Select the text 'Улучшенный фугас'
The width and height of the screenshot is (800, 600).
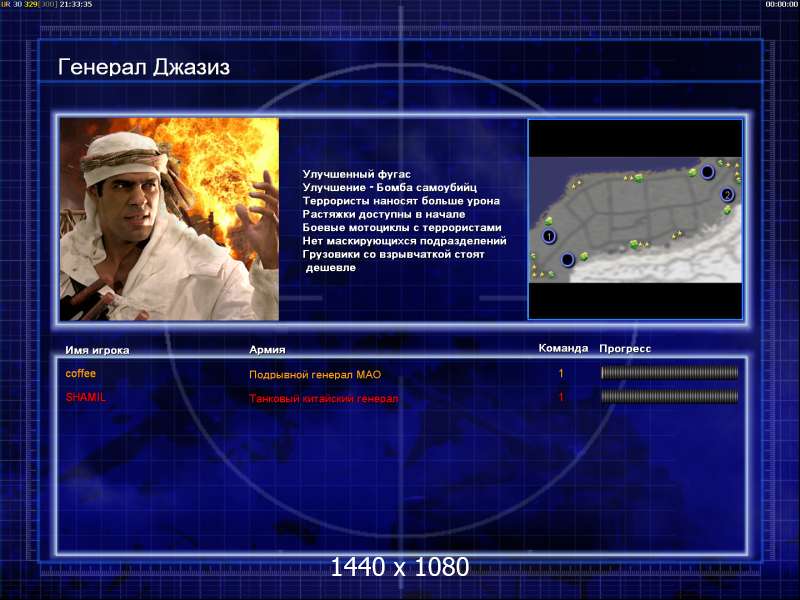[356, 174]
